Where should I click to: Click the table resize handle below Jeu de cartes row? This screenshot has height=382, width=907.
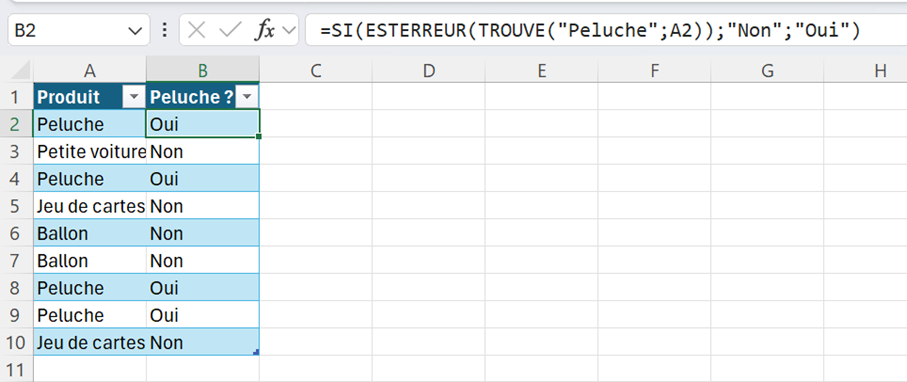click(x=256, y=351)
